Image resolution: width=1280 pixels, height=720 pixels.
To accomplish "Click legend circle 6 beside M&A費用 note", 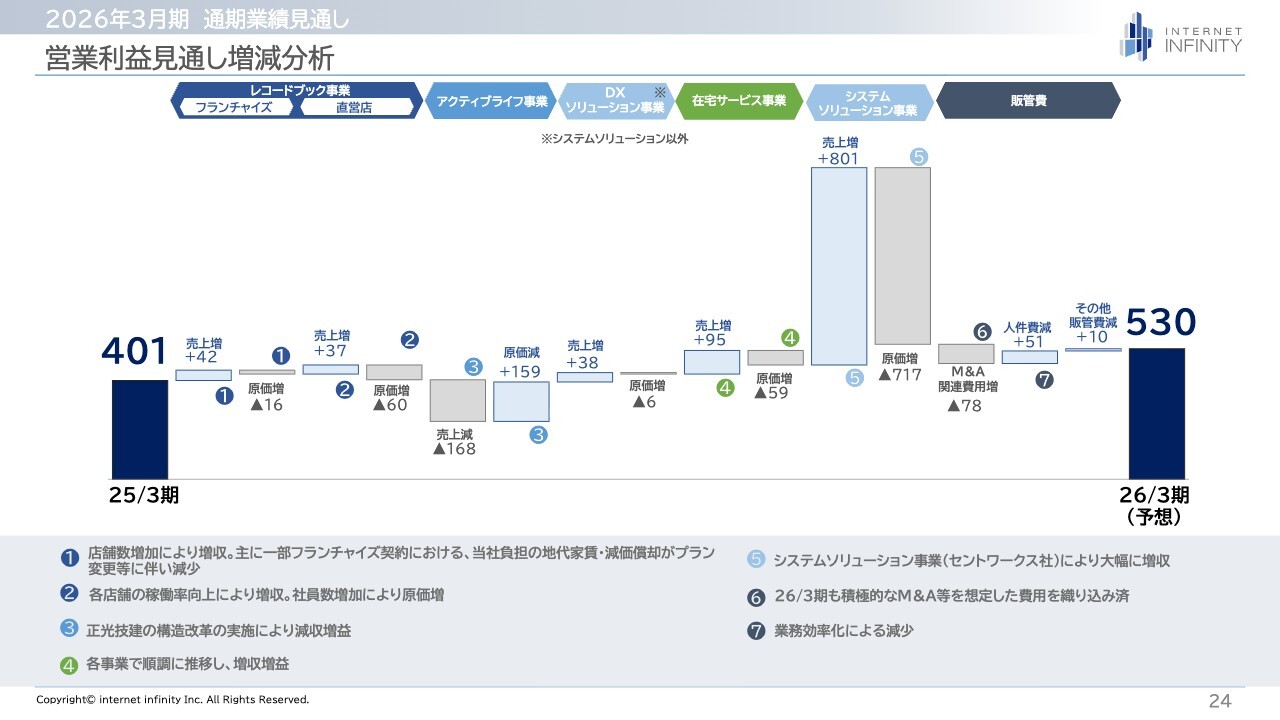I will 756,597.
